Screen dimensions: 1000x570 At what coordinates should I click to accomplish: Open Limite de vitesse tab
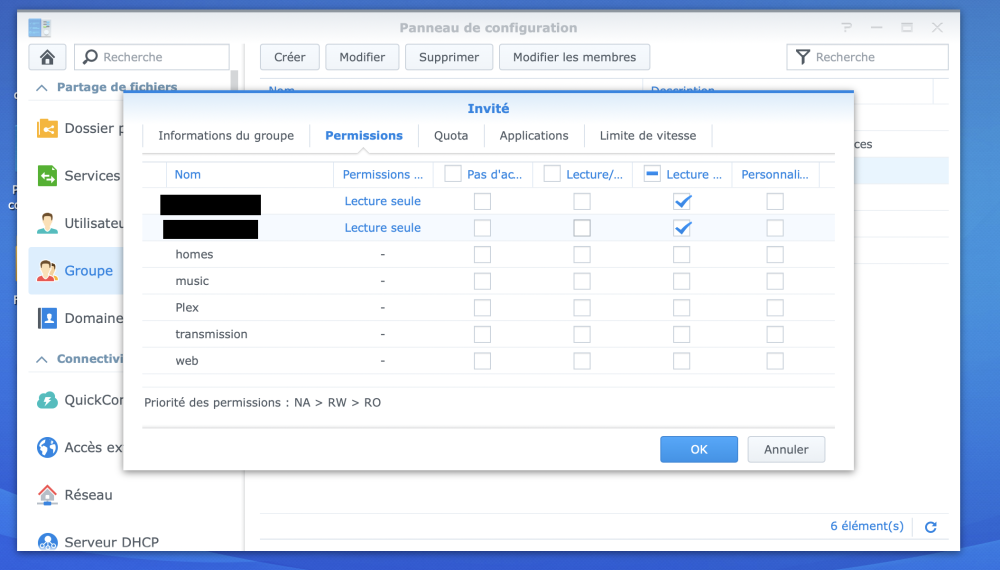[x=648, y=136]
